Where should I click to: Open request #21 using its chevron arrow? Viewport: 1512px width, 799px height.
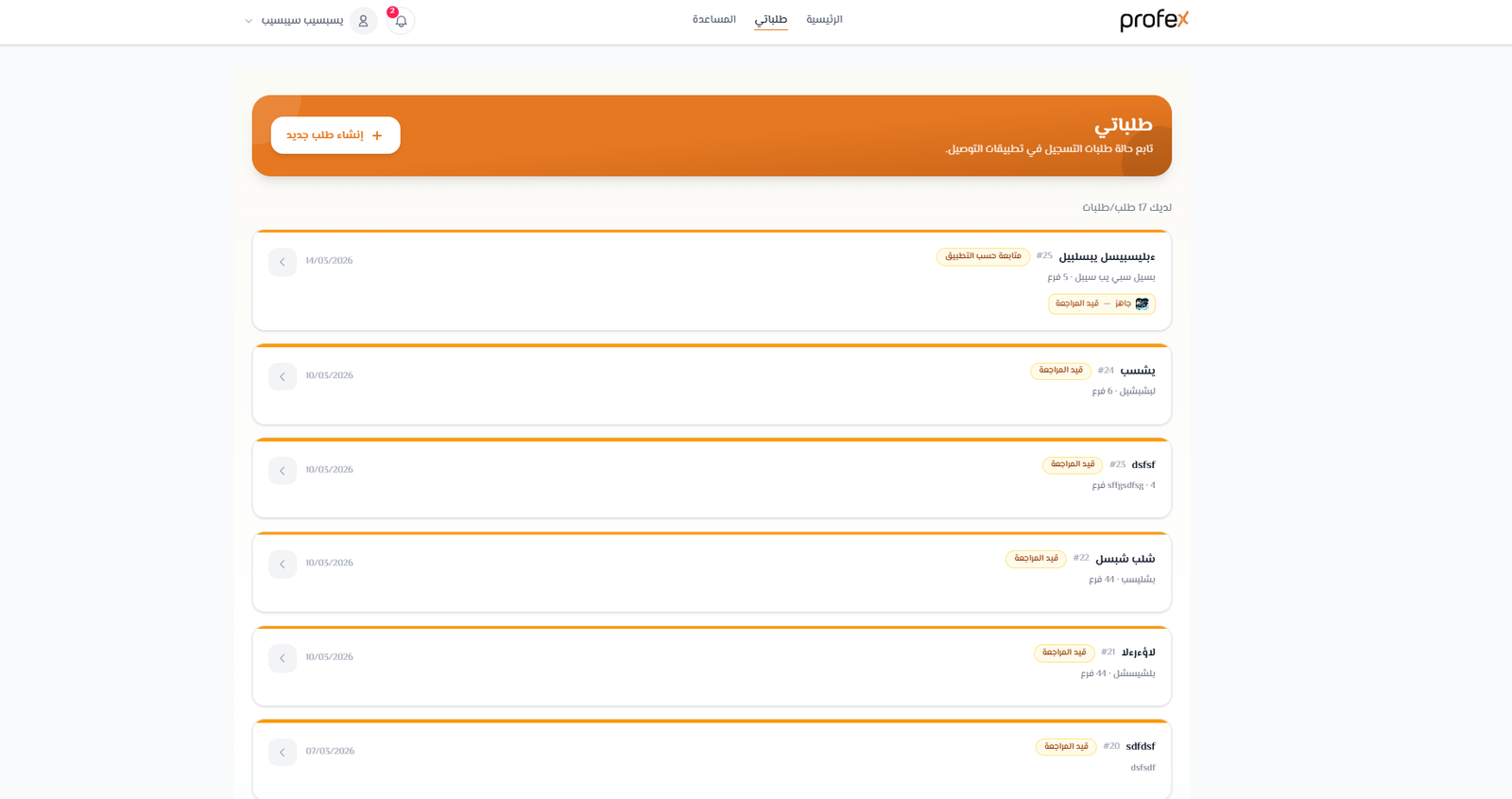coord(283,658)
